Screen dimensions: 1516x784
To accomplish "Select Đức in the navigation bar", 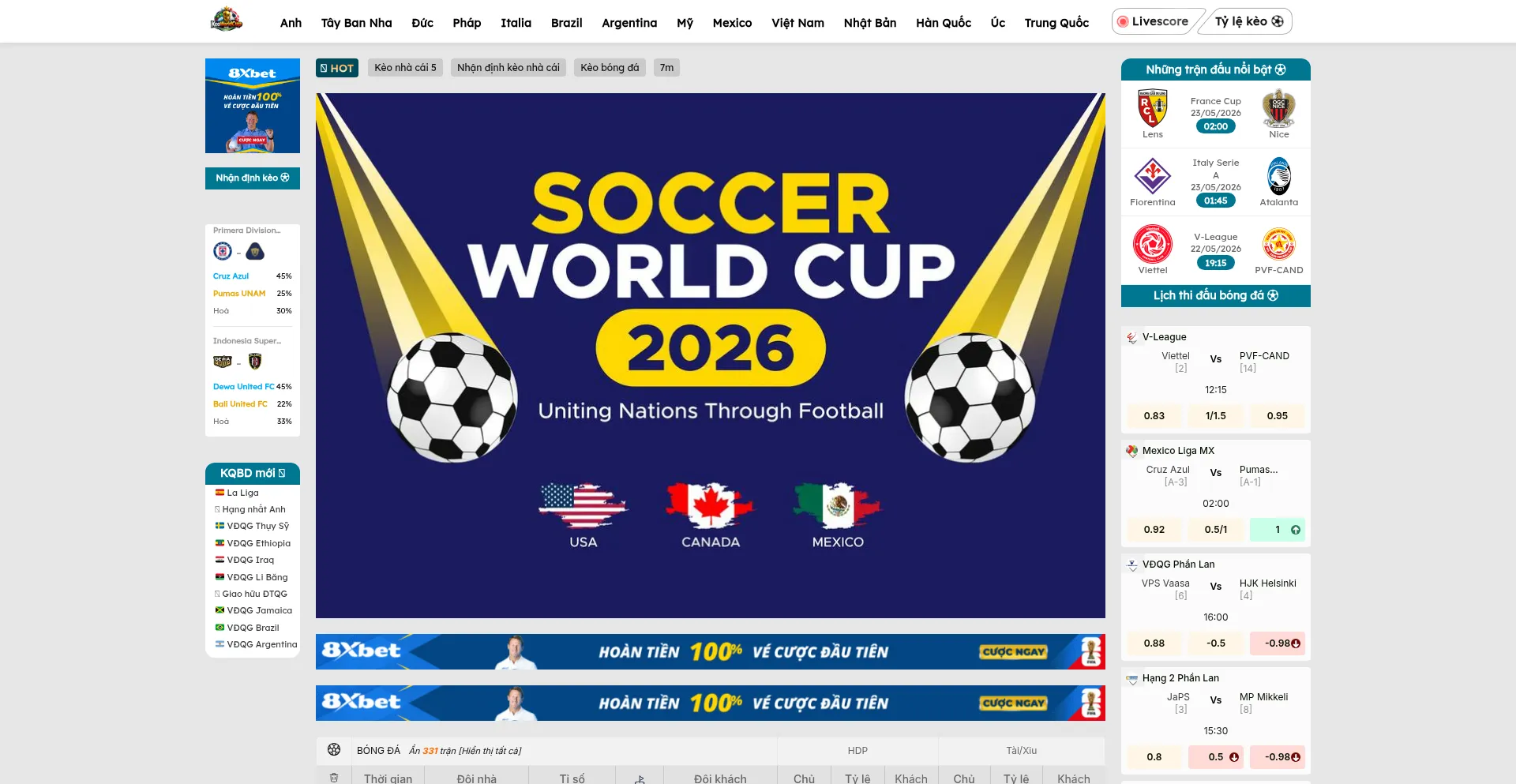I will [x=422, y=23].
